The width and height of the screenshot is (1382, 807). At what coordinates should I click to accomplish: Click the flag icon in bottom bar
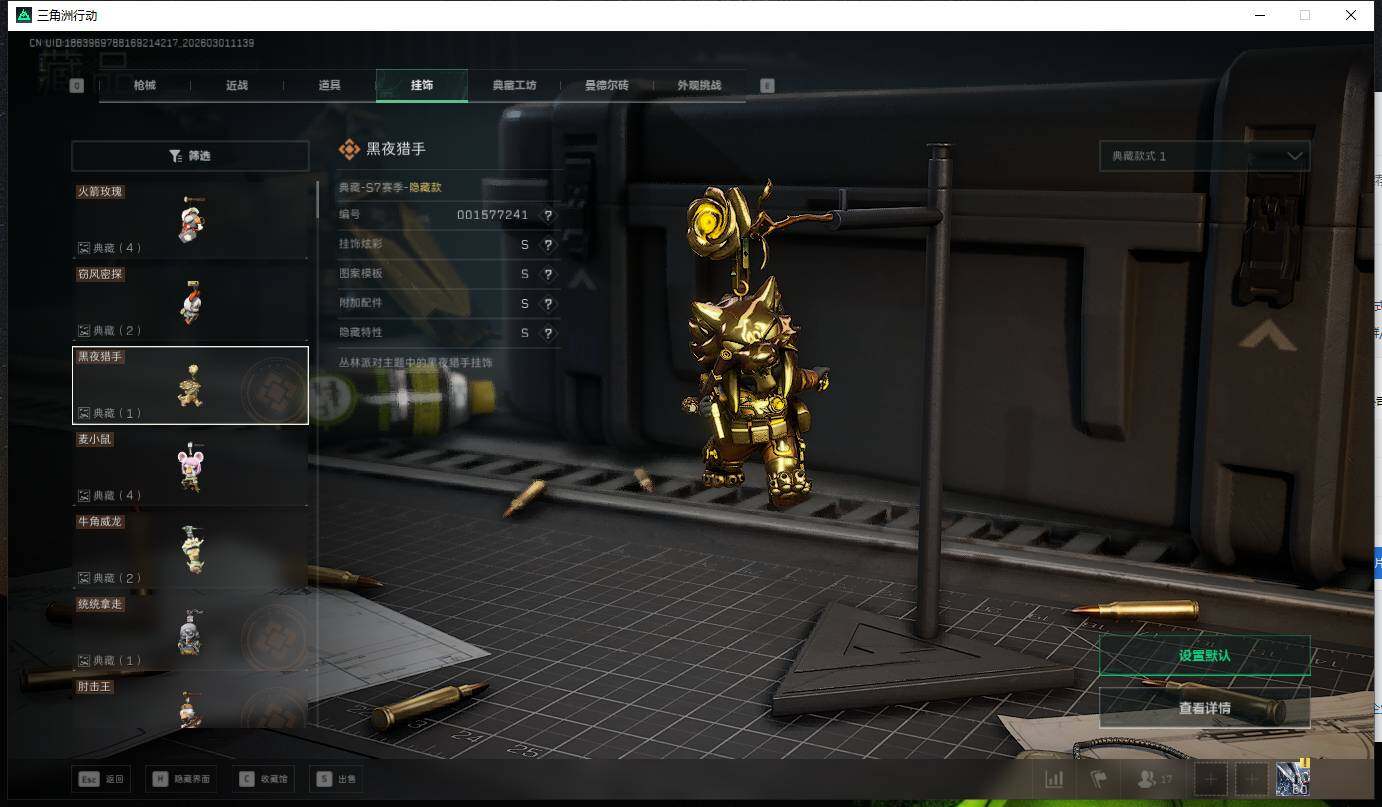pos(1099,779)
